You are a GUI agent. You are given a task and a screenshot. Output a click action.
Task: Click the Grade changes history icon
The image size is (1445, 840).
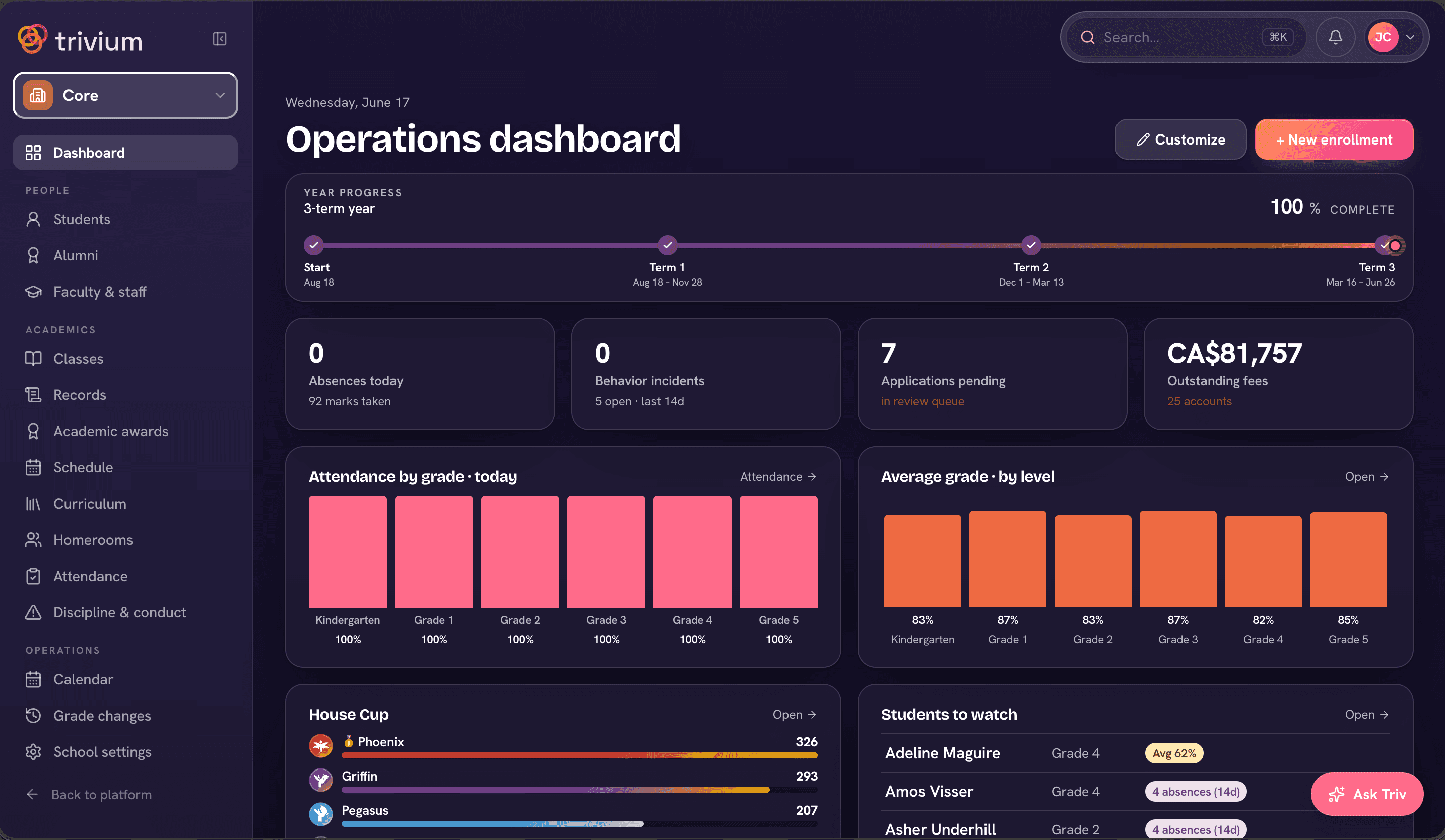[33, 716]
